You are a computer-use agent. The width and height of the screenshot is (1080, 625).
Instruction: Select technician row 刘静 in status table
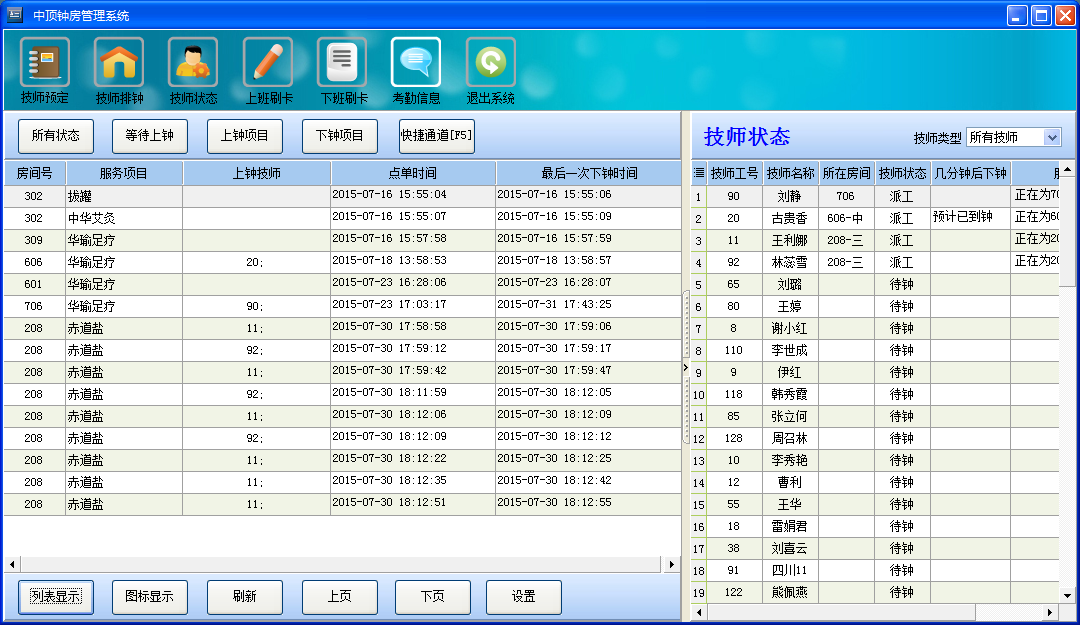tap(789, 196)
